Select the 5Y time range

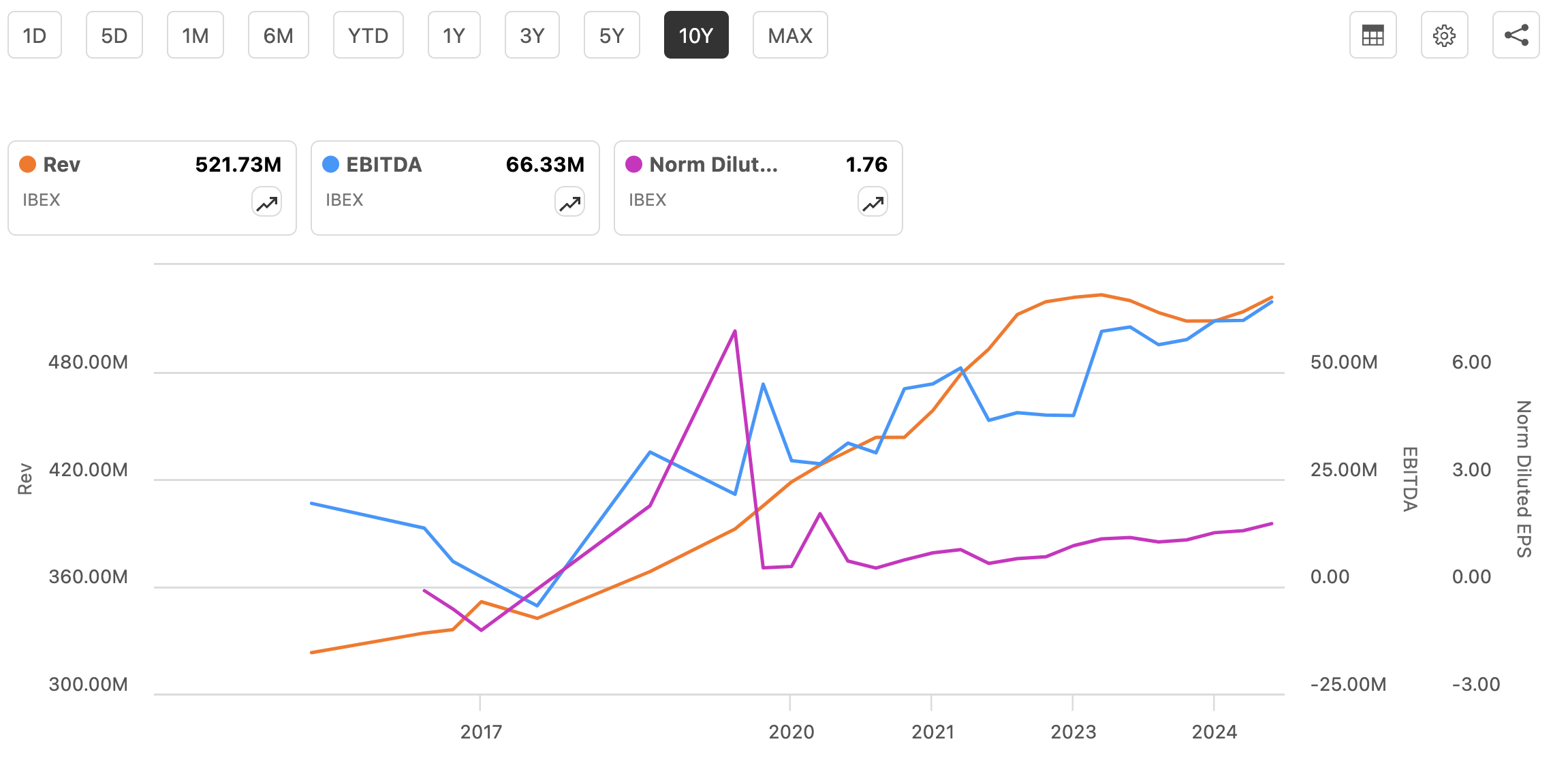(x=611, y=35)
